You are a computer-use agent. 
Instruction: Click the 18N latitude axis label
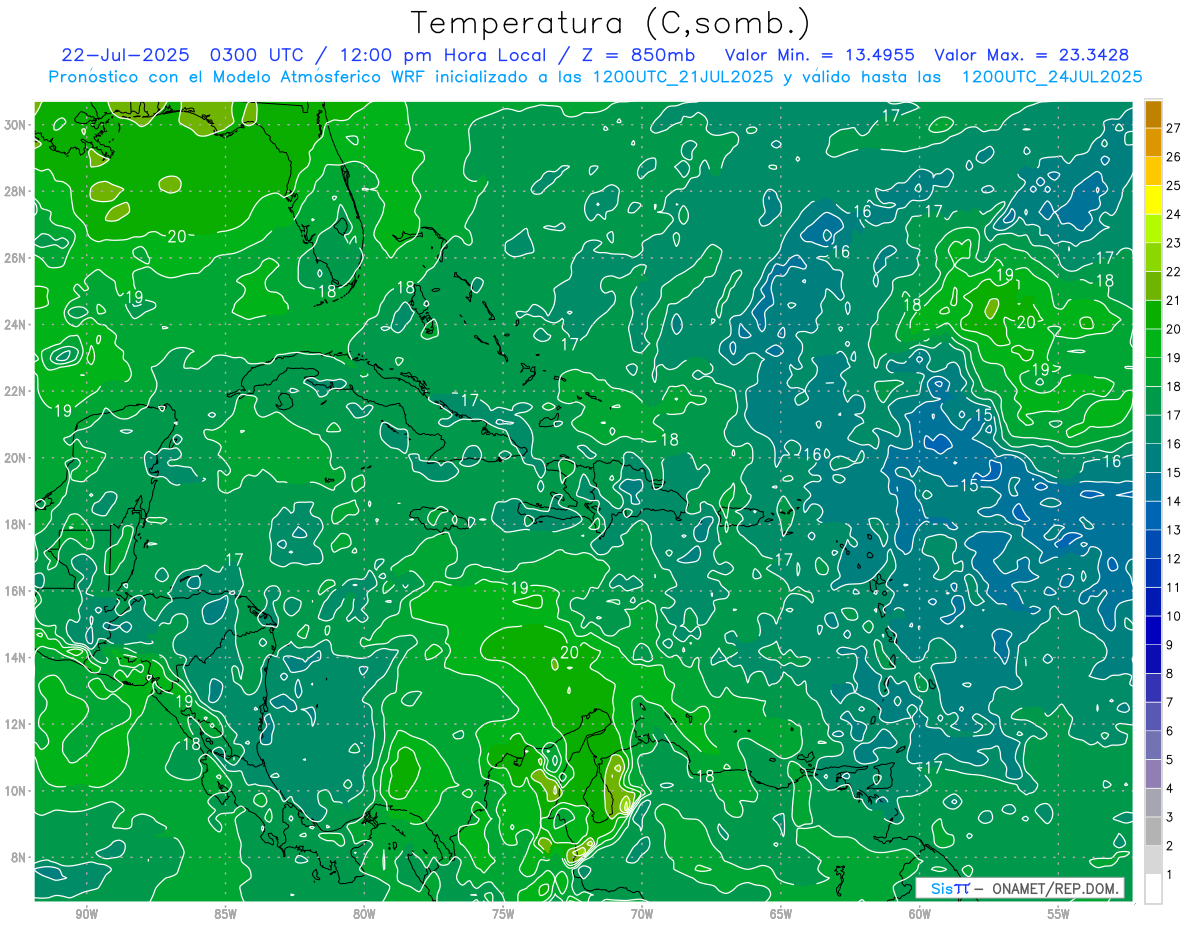point(15,524)
